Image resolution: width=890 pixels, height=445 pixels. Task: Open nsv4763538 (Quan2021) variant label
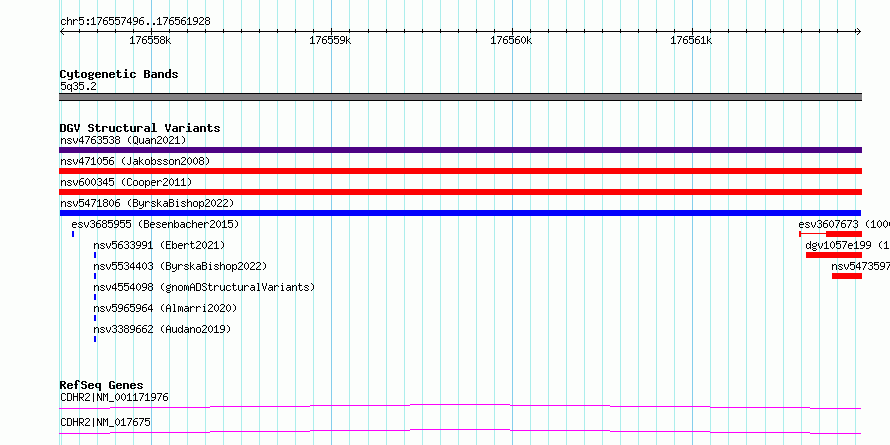coord(123,140)
